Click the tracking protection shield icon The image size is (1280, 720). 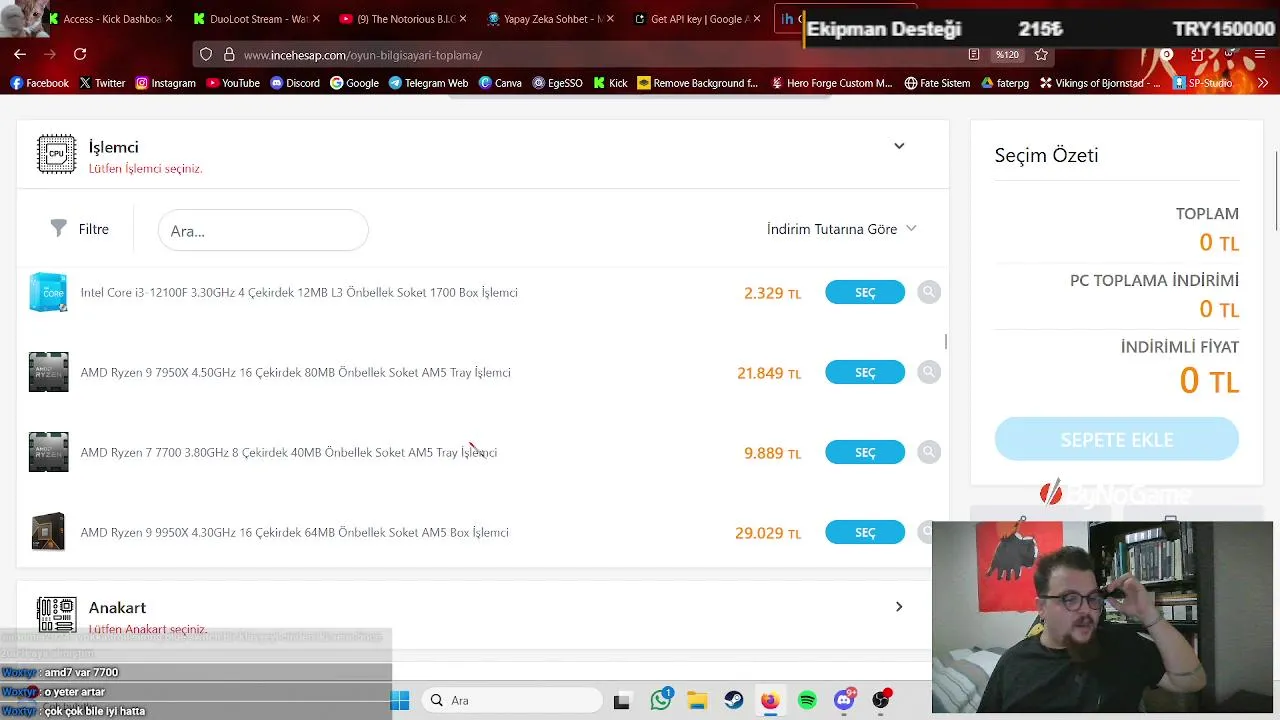(206, 55)
